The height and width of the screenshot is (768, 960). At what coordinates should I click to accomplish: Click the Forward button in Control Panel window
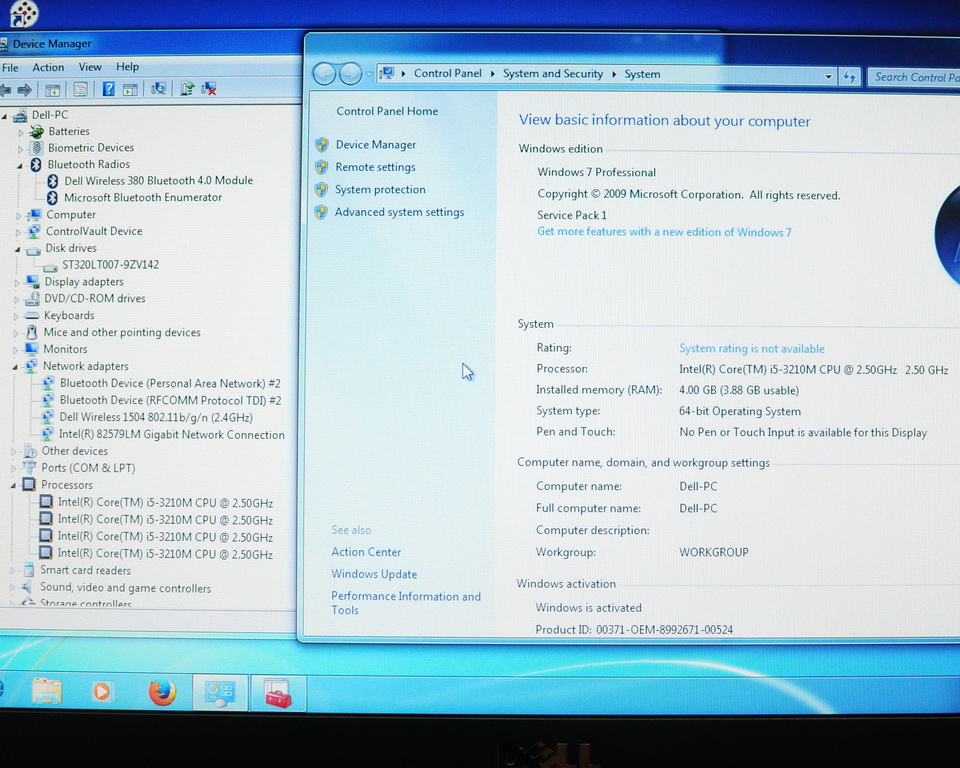pos(350,74)
